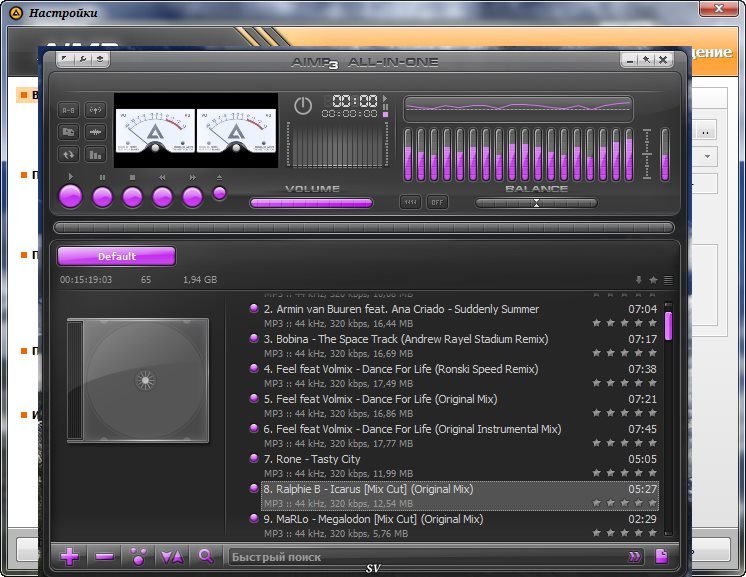The height and width of the screenshot is (577, 746).
Task: Skip to the next track
Action: 192,196
